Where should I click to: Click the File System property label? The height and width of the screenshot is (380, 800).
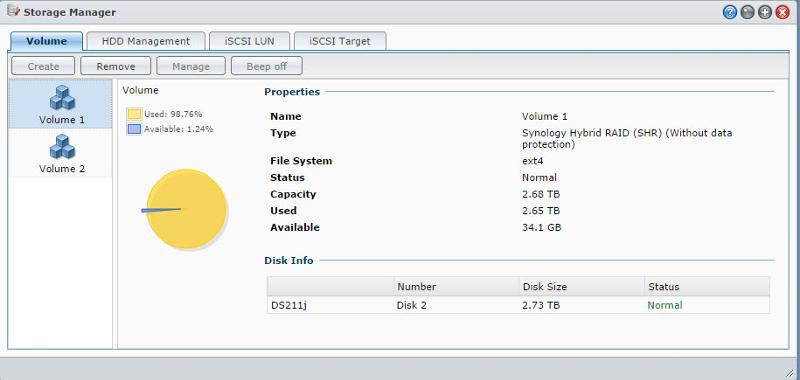click(x=301, y=161)
